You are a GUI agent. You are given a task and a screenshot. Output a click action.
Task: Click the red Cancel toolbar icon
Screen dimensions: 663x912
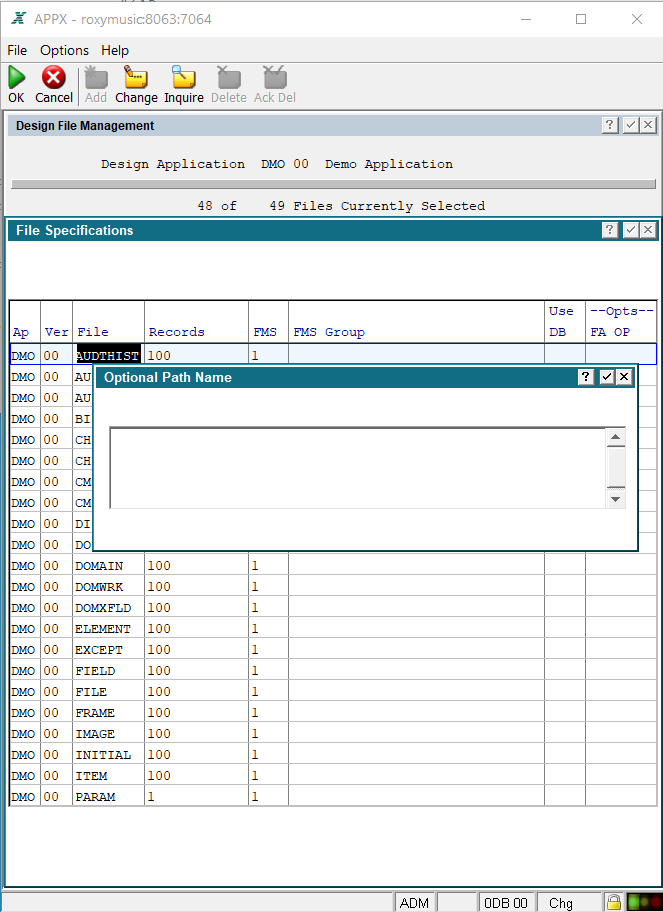54,77
